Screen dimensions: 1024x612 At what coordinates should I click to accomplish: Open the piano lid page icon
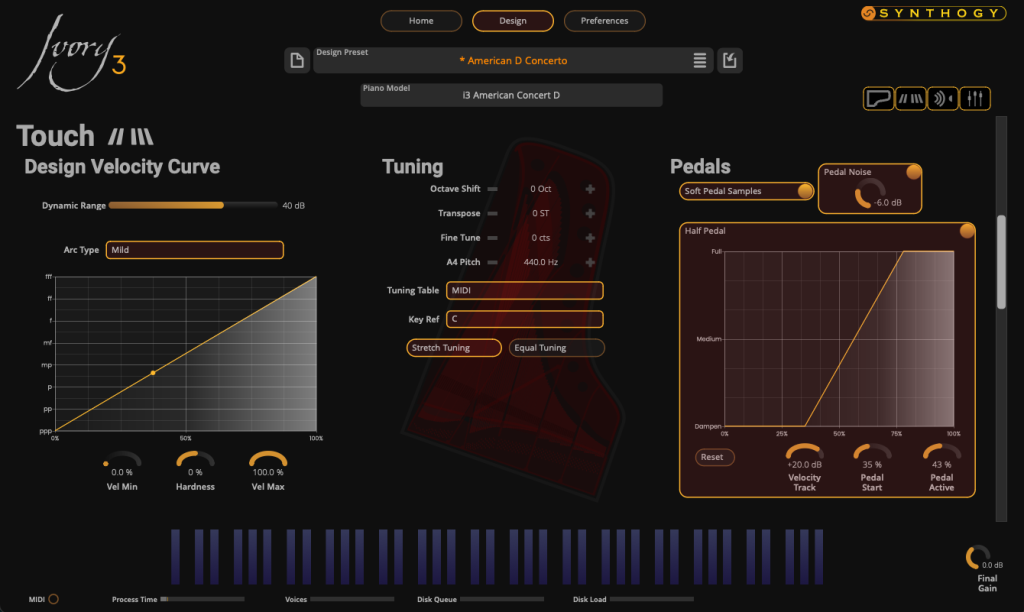tap(878, 99)
